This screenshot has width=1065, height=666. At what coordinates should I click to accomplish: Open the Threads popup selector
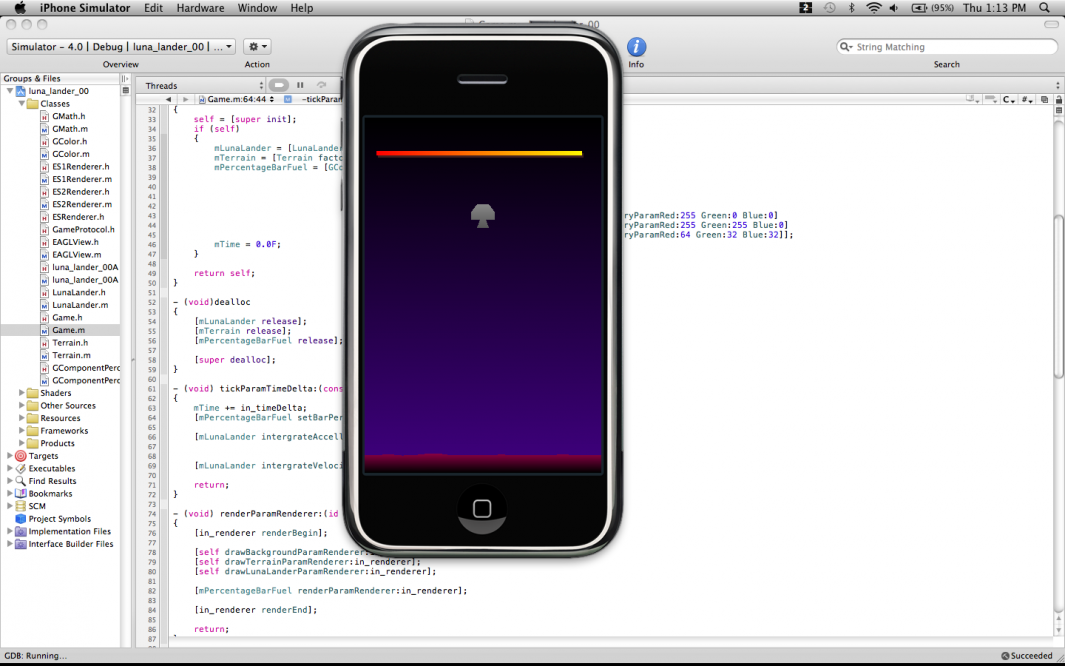click(202, 86)
